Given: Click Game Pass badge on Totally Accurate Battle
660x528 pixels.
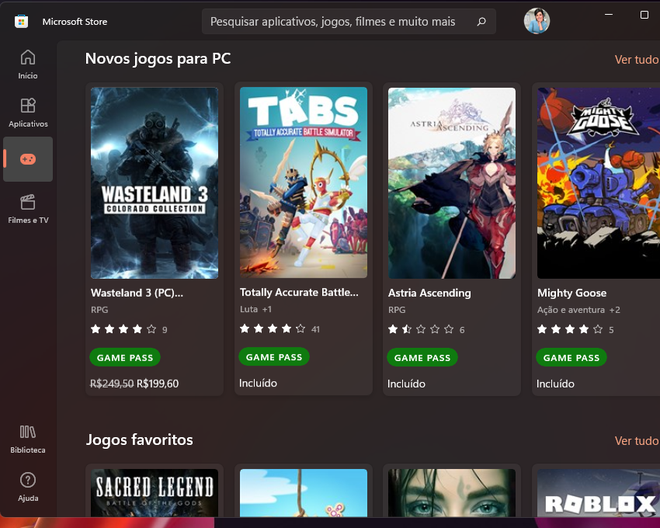Looking at the screenshot, I should tap(274, 357).
